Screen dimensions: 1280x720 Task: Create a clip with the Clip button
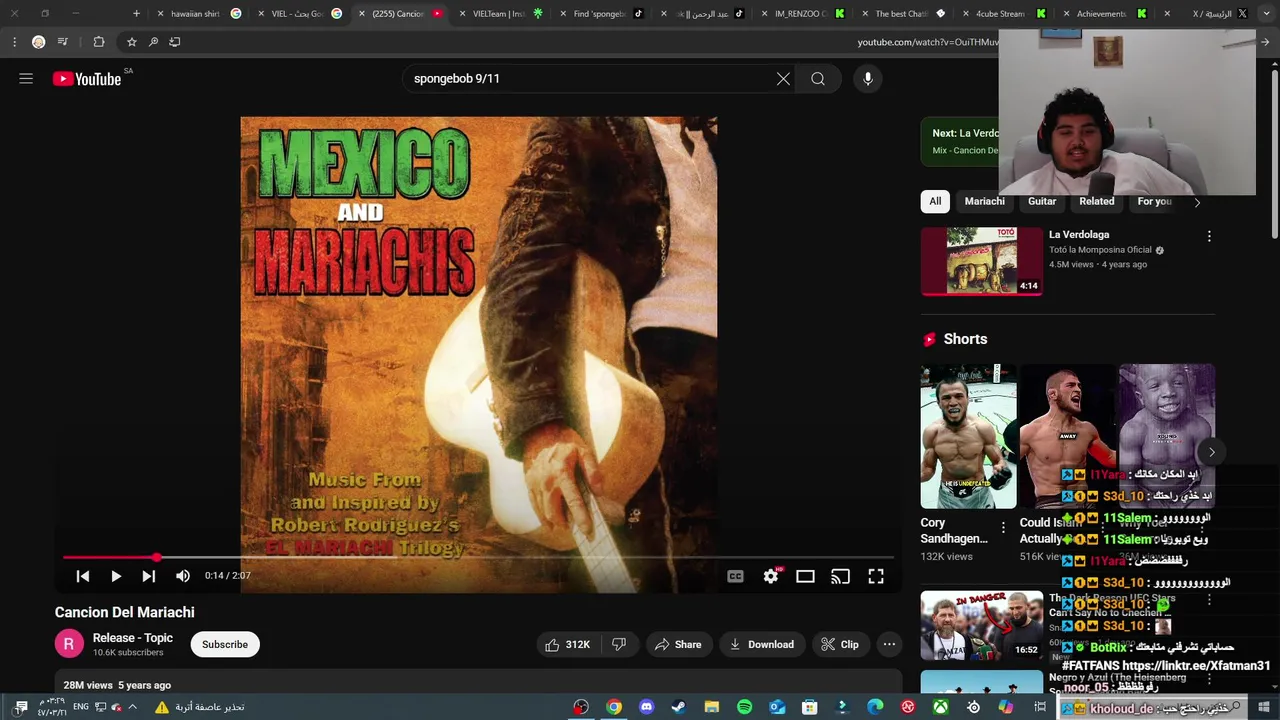click(840, 645)
